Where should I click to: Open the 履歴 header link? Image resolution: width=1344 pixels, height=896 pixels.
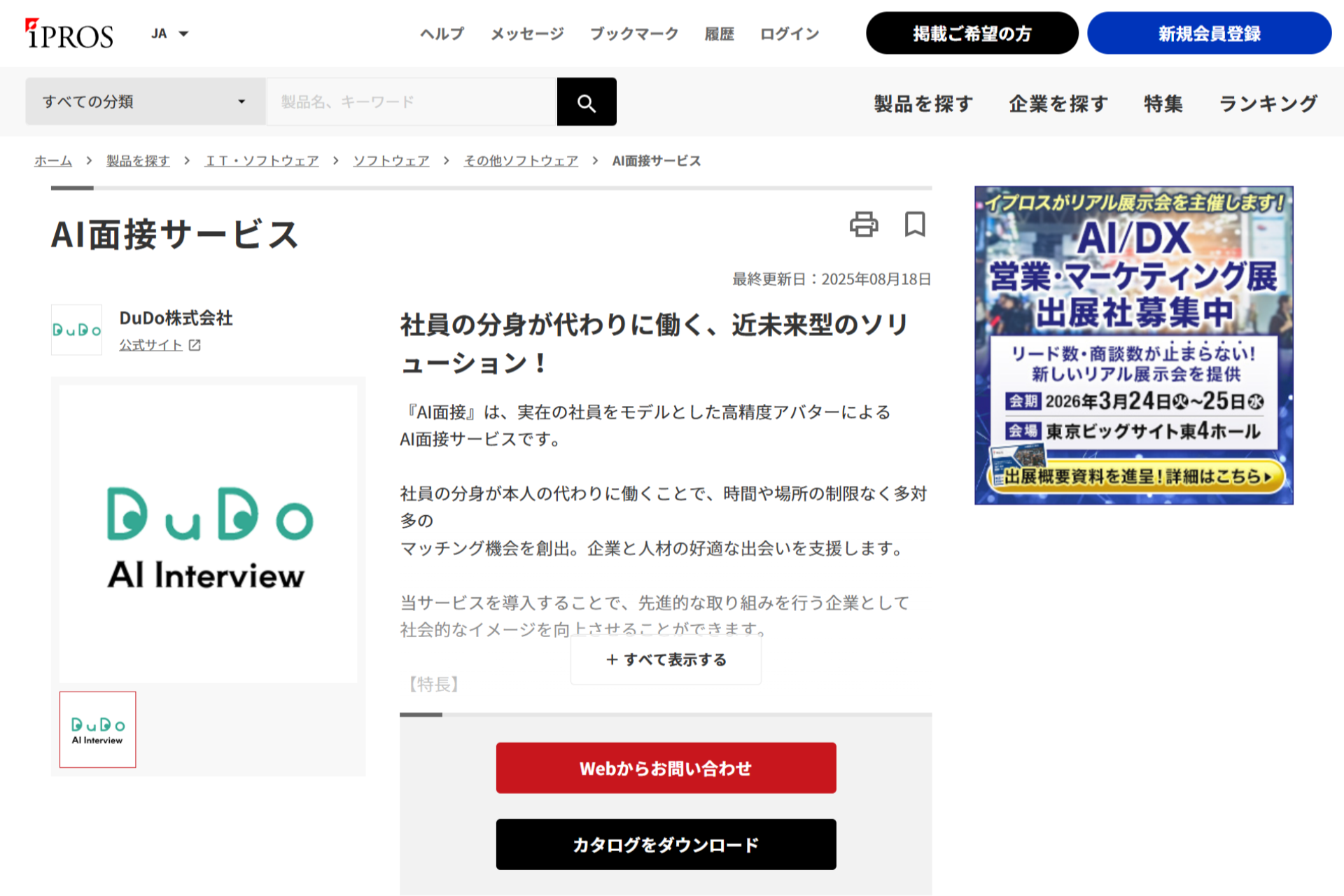tap(719, 34)
